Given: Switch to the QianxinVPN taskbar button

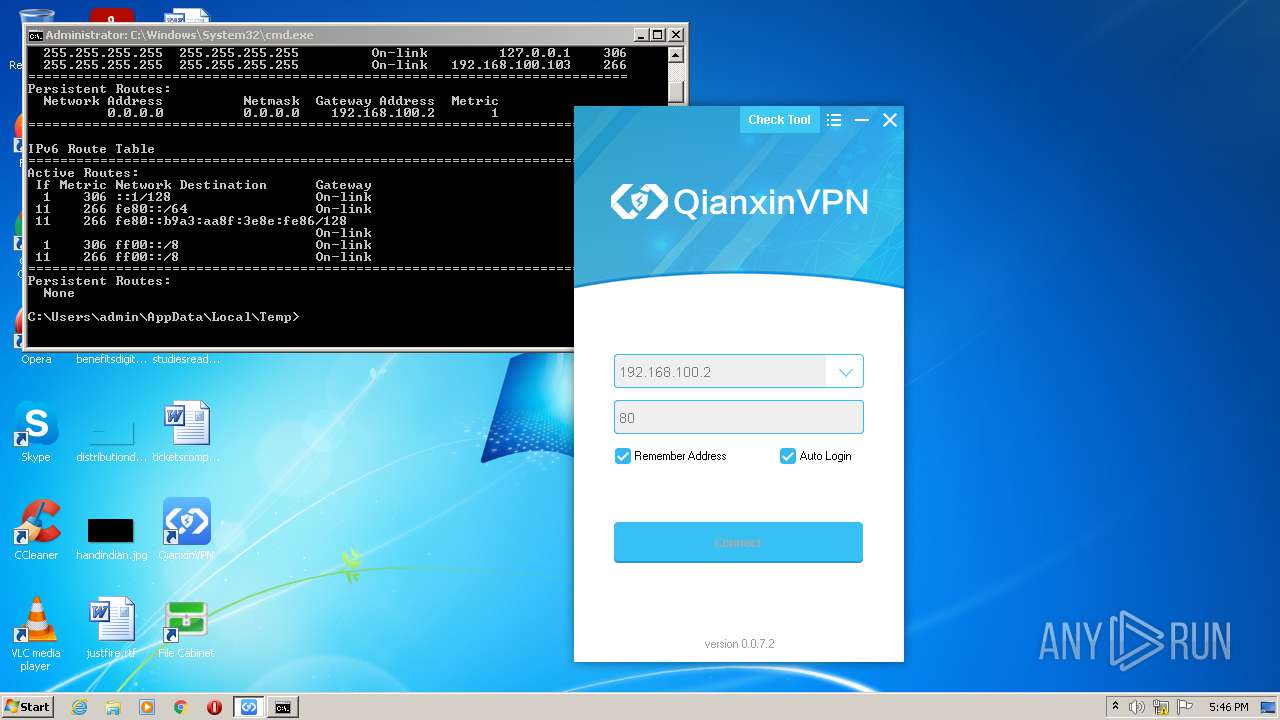Looking at the screenshot, I should 249,707.
